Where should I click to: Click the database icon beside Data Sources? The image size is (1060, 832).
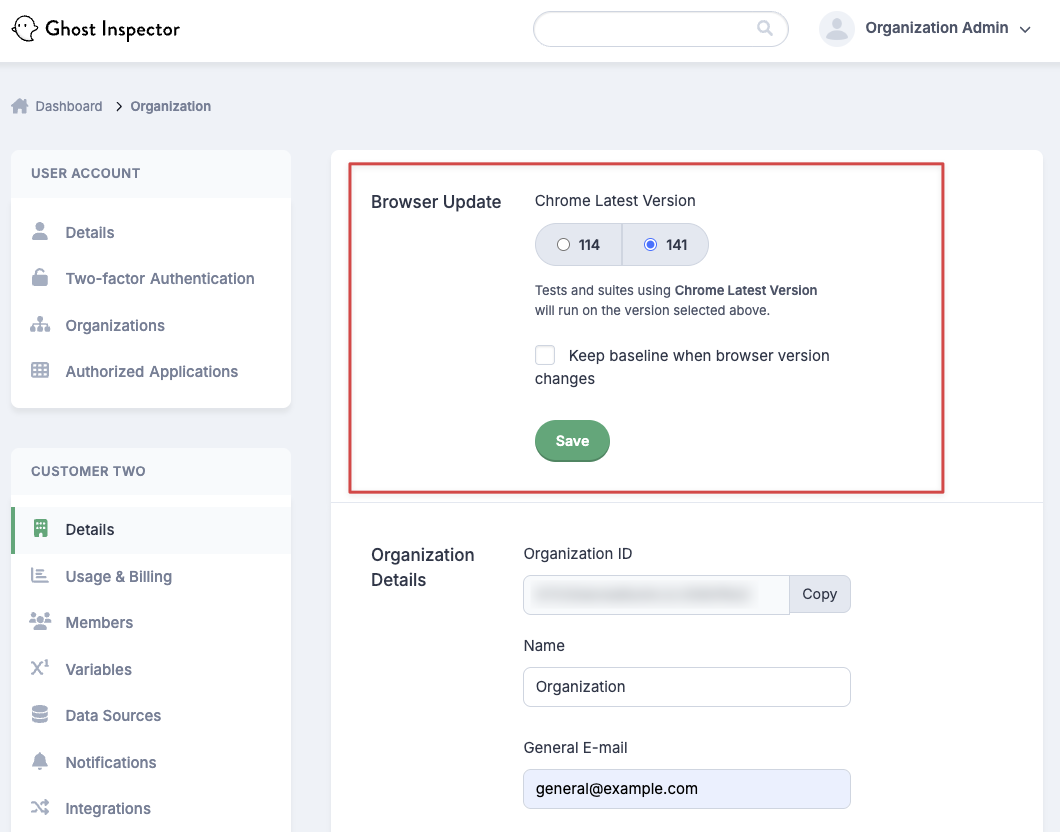[x=40, y=715]
